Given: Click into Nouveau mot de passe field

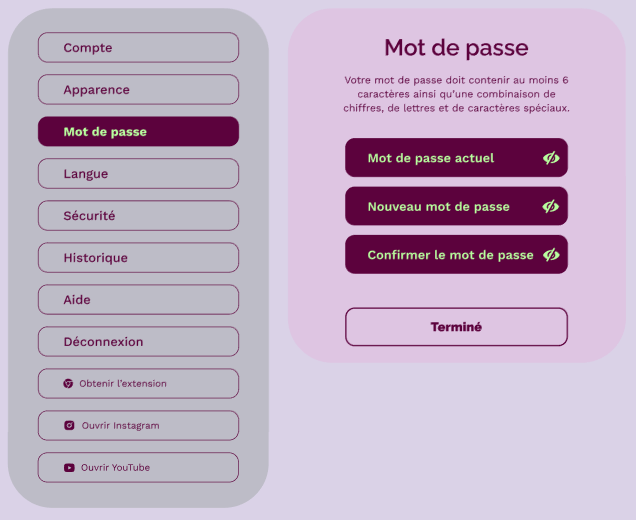Looking at the screenshot, I should tap(440, 207).
